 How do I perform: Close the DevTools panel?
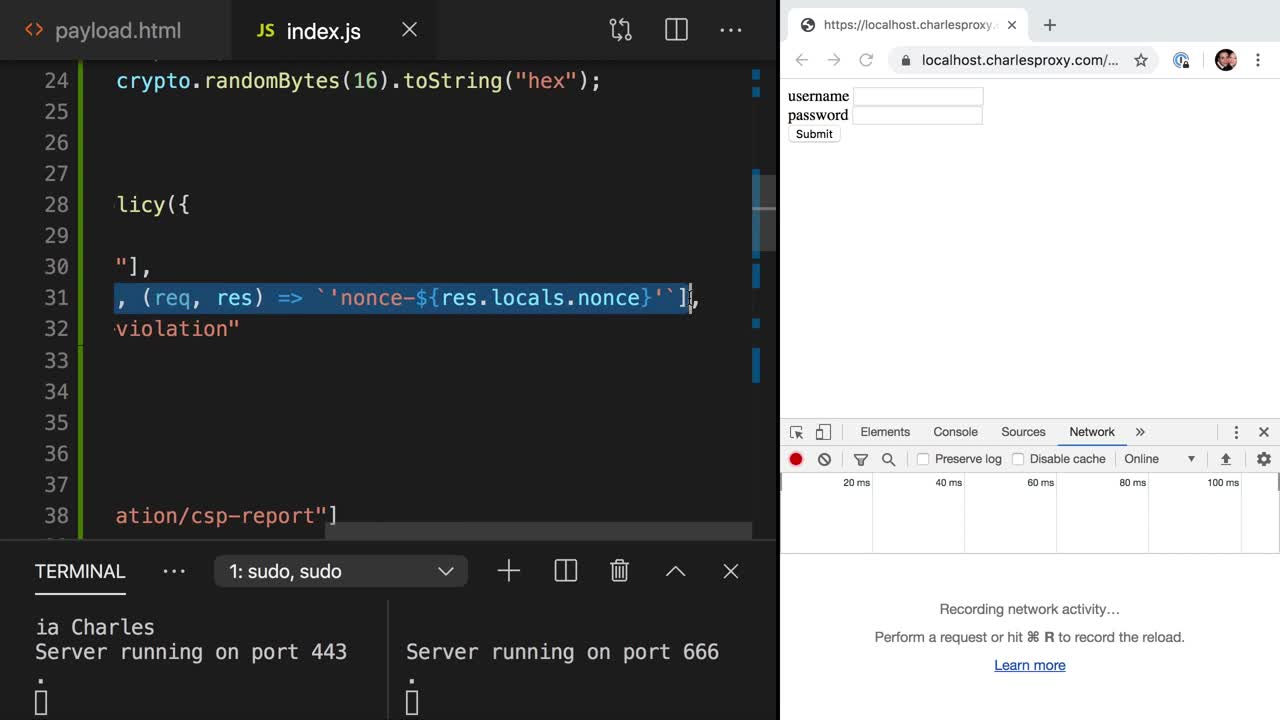coord(1264,432)
